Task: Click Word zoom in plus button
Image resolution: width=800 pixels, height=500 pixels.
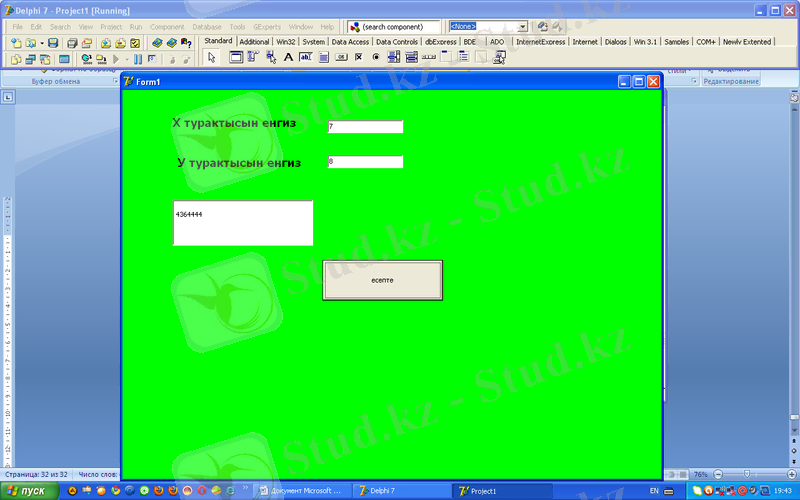Action: click(792, 474)
